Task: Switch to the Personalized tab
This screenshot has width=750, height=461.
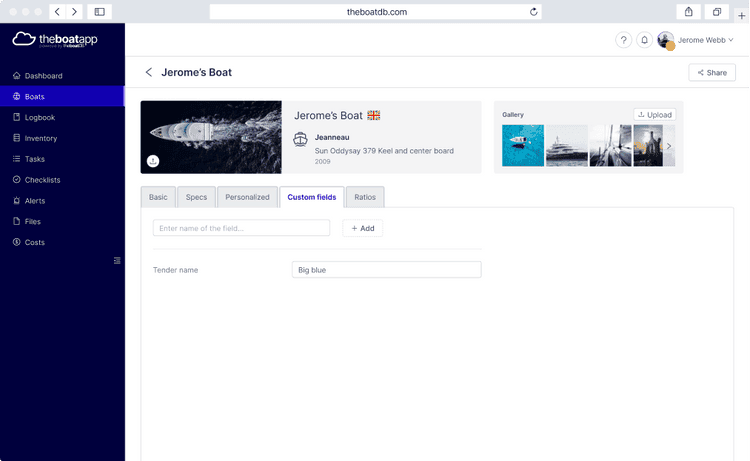Action: click(x=247, y=197)
